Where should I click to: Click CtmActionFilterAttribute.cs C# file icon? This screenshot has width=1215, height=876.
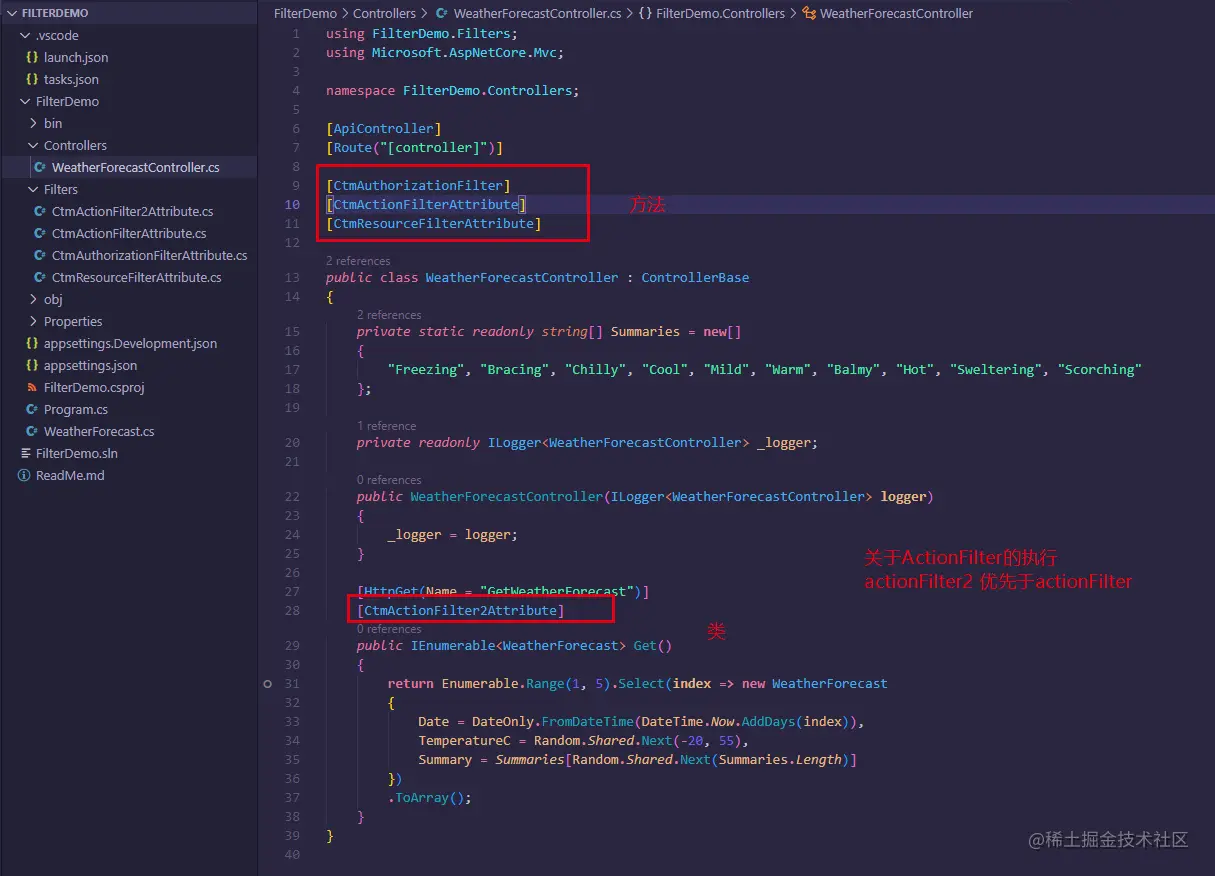[41, 234]
